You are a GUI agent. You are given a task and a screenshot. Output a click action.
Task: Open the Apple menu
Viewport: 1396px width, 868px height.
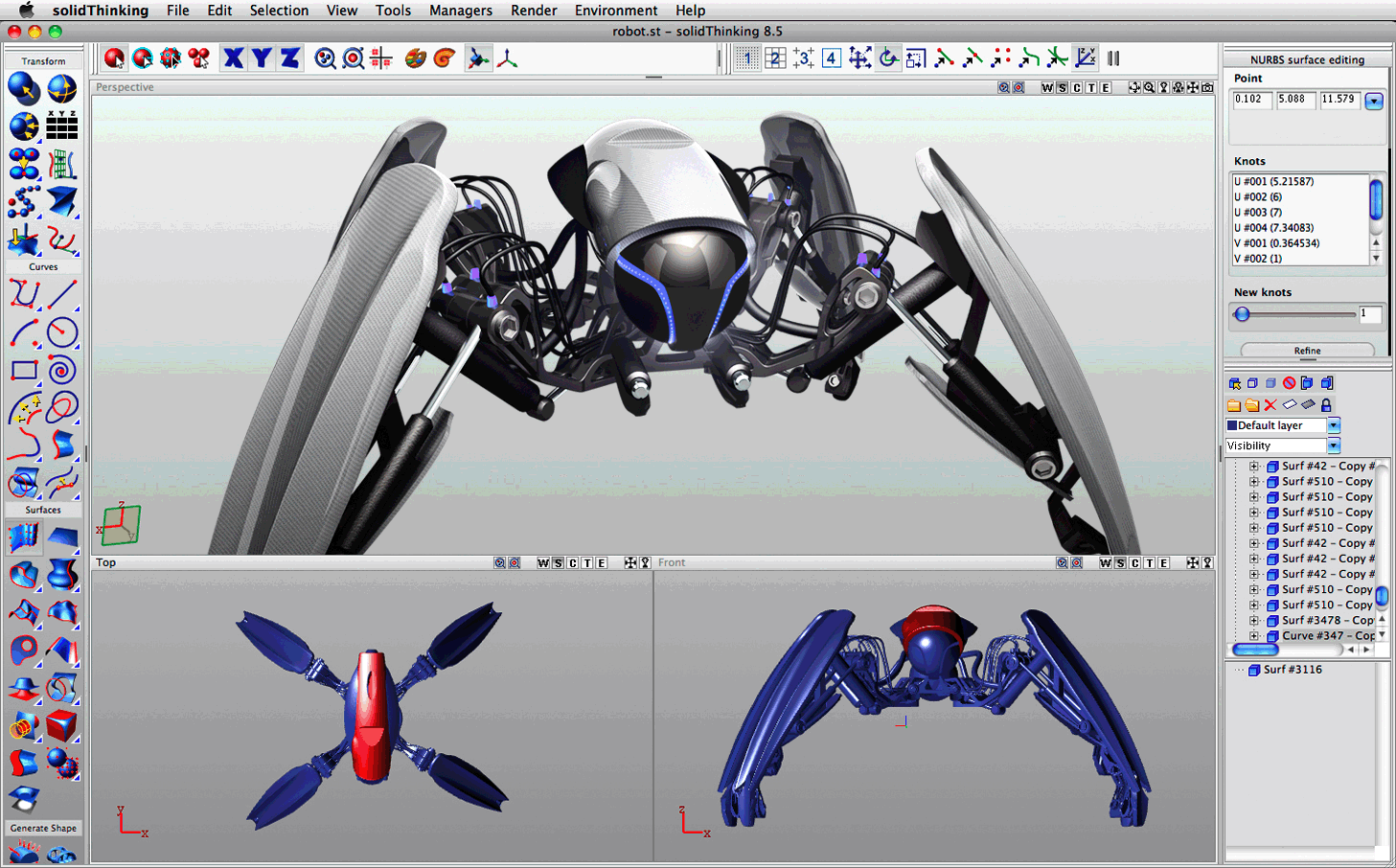26,10
